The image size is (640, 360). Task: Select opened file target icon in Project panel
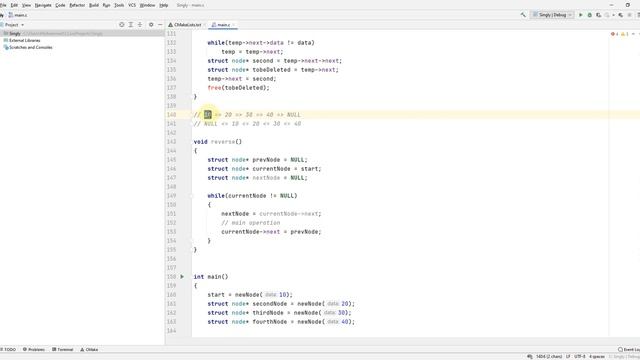[121, 25]
